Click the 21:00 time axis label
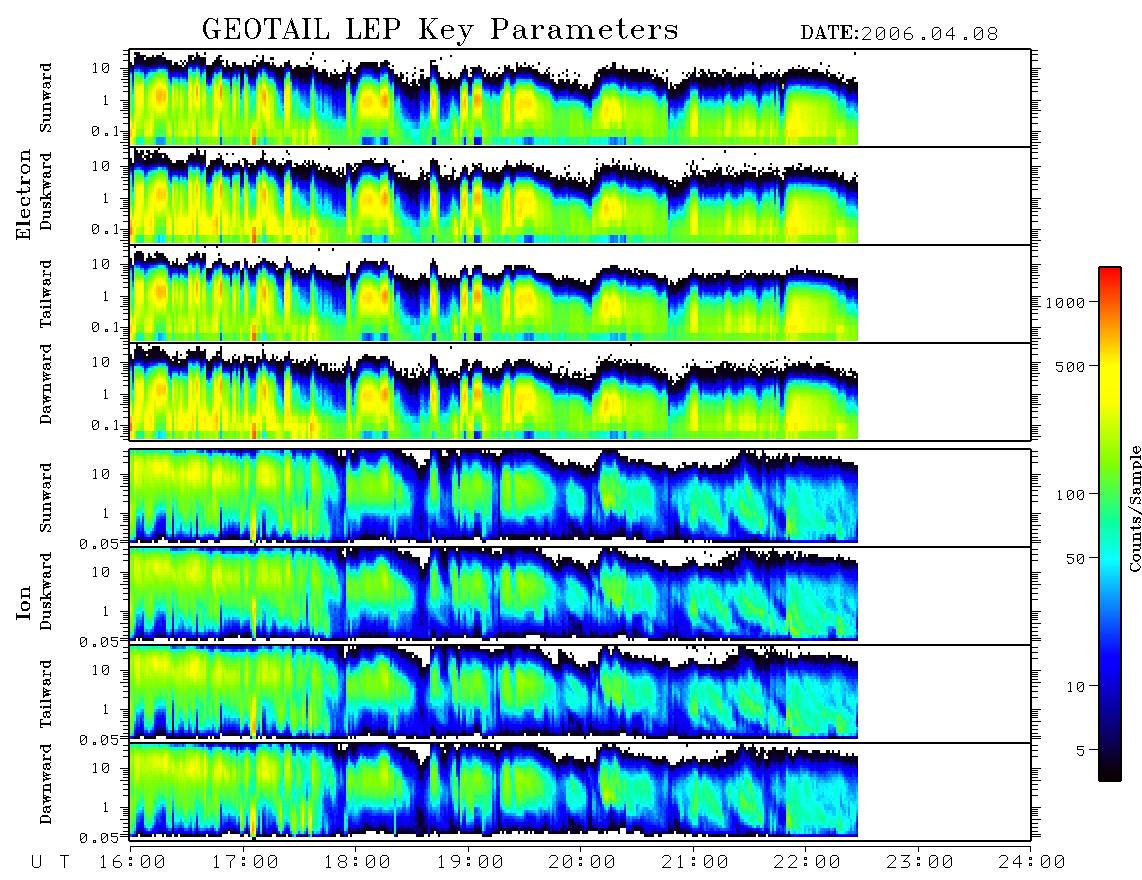 pos(694,862)
